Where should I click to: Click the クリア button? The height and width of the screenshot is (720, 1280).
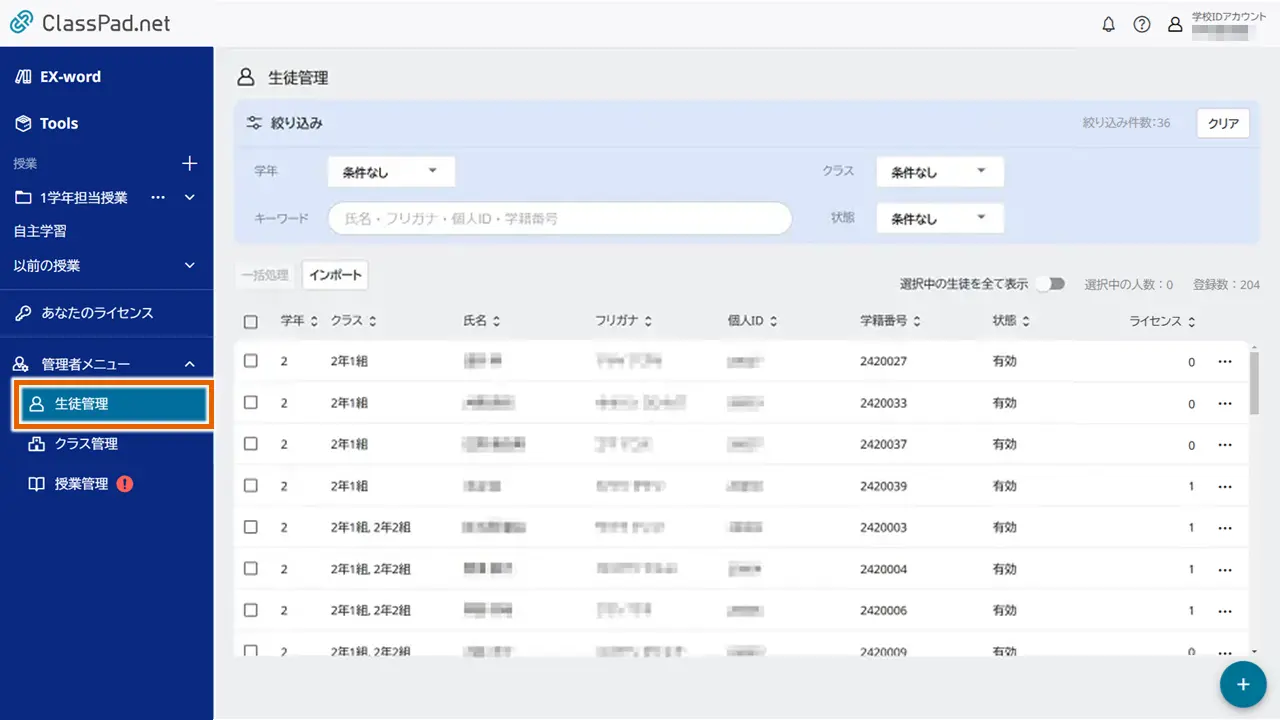pyautogui.click(x=1222, y=122)
